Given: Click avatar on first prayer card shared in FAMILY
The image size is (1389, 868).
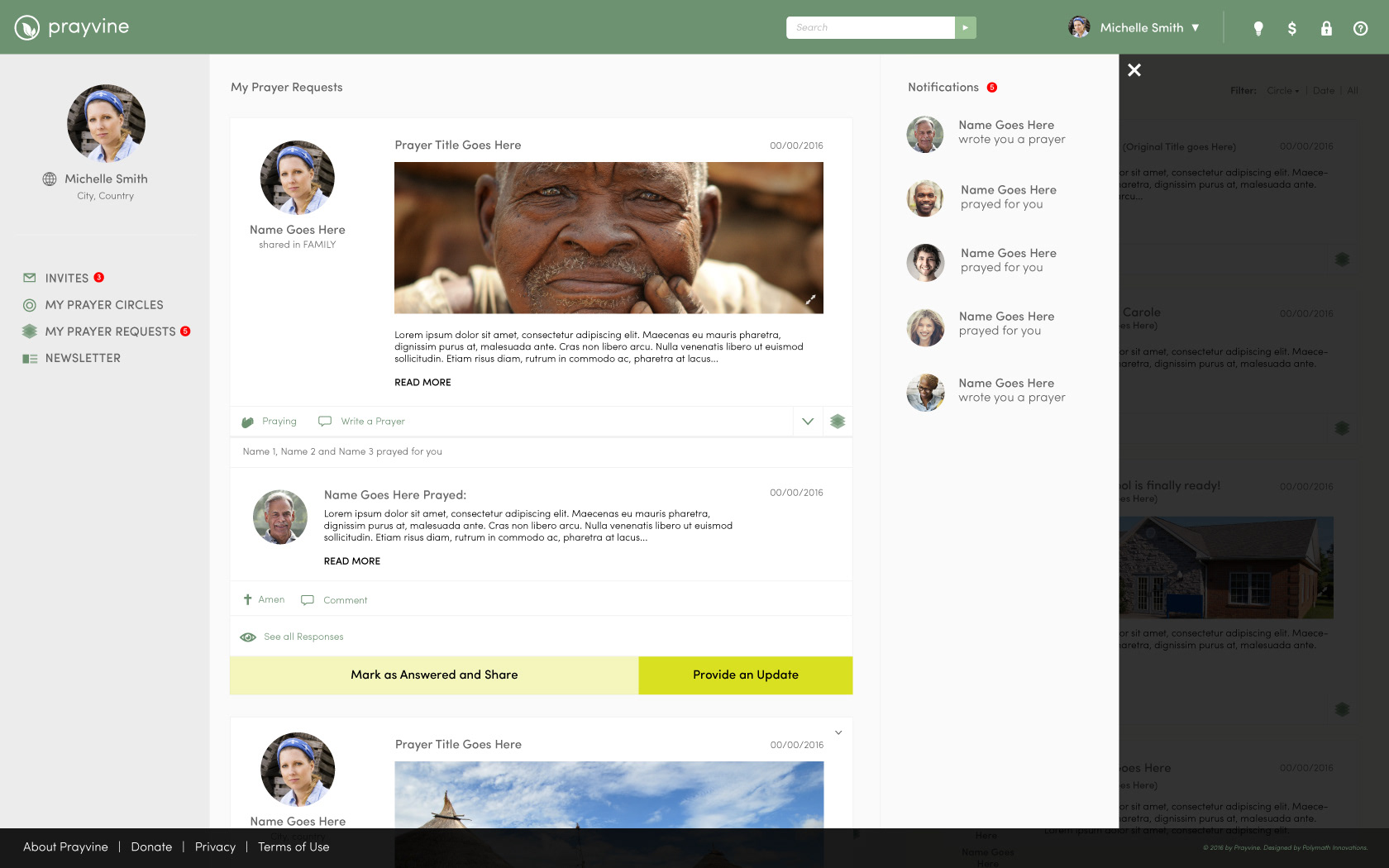Looking at the screenshot, I should pos(298,178).
